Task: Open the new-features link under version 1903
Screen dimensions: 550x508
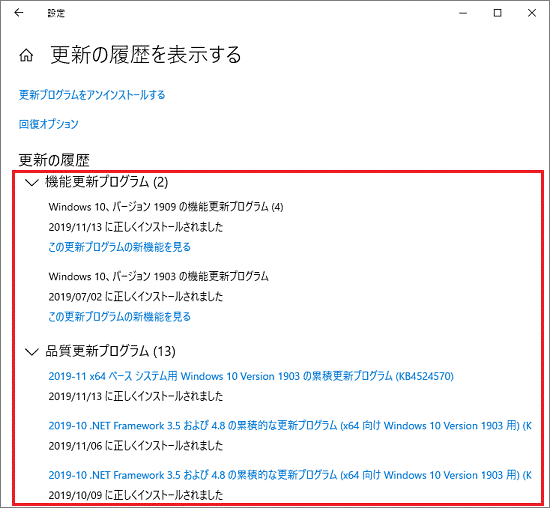Action: (x=120, y=317)
